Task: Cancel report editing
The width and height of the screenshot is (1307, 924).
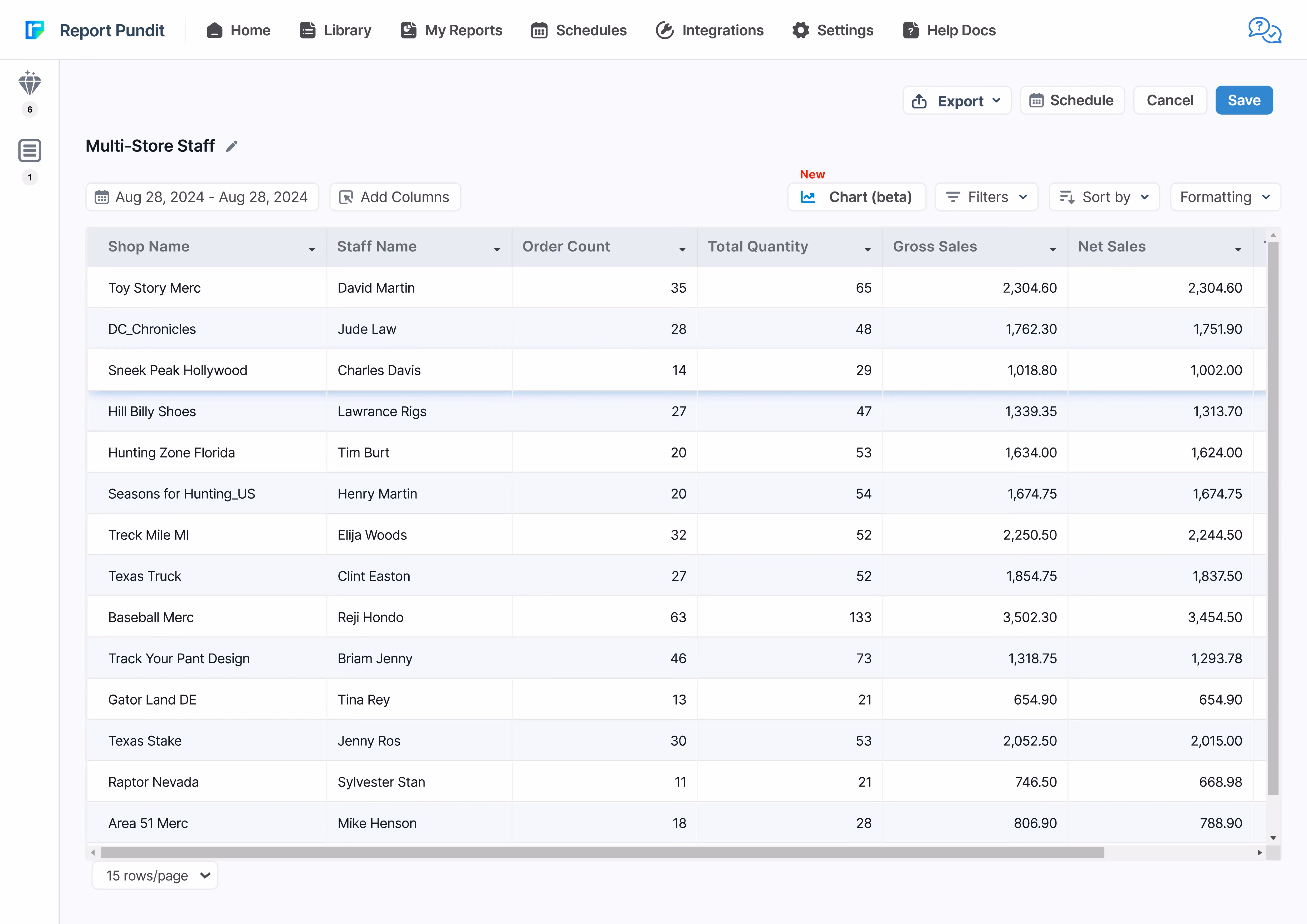Action: pyautogui.click(x=1170, y=100)
